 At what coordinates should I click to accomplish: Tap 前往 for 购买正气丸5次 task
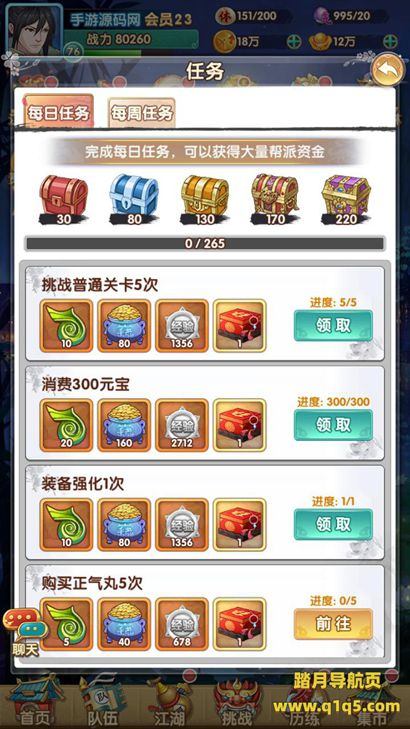click(333, 623)
